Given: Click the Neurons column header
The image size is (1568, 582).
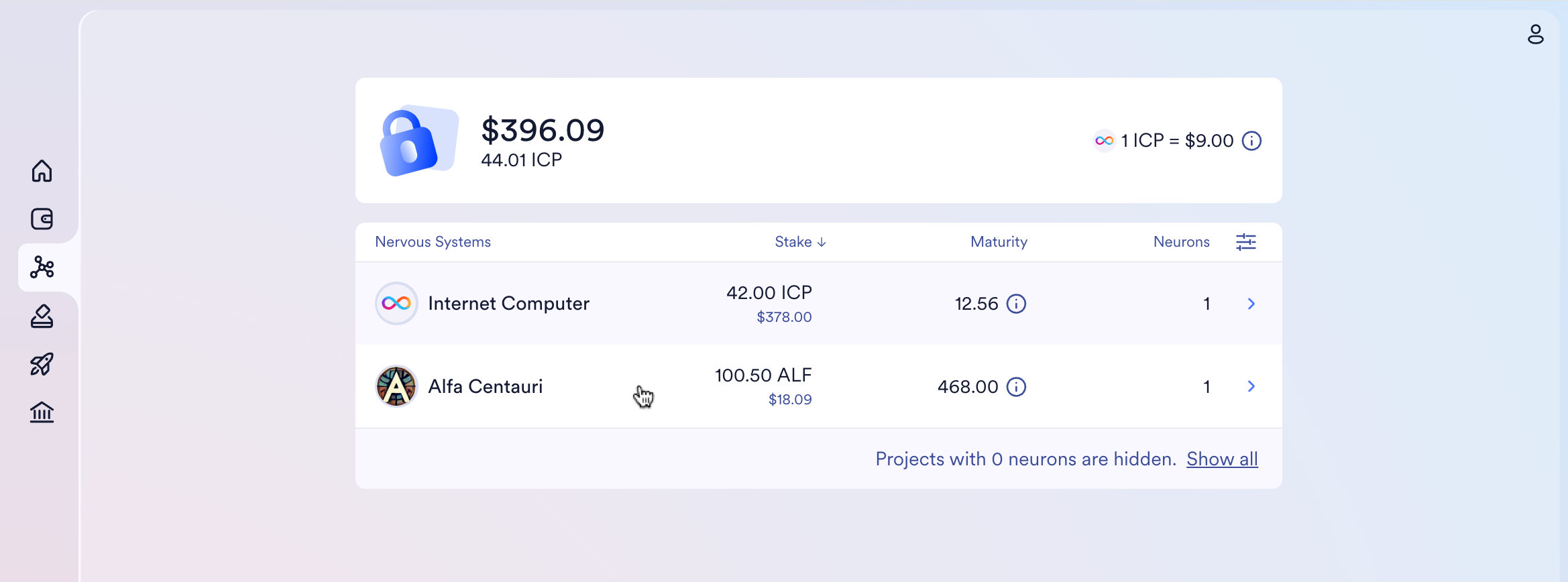Looking at the screenshot, I should (x=1181, y=242).
